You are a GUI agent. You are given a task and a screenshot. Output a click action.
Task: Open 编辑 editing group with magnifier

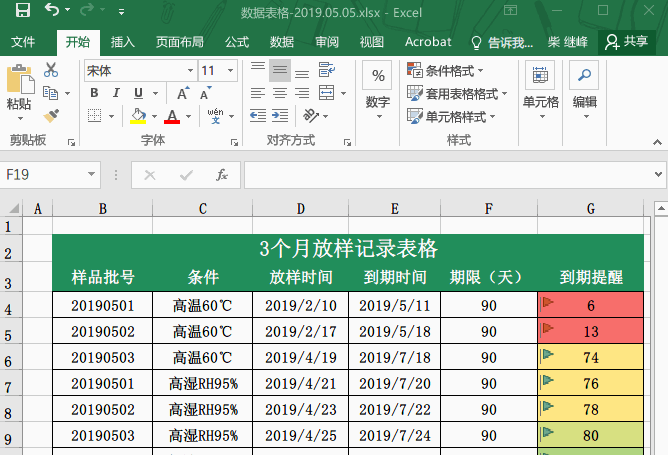pos(584,90)
